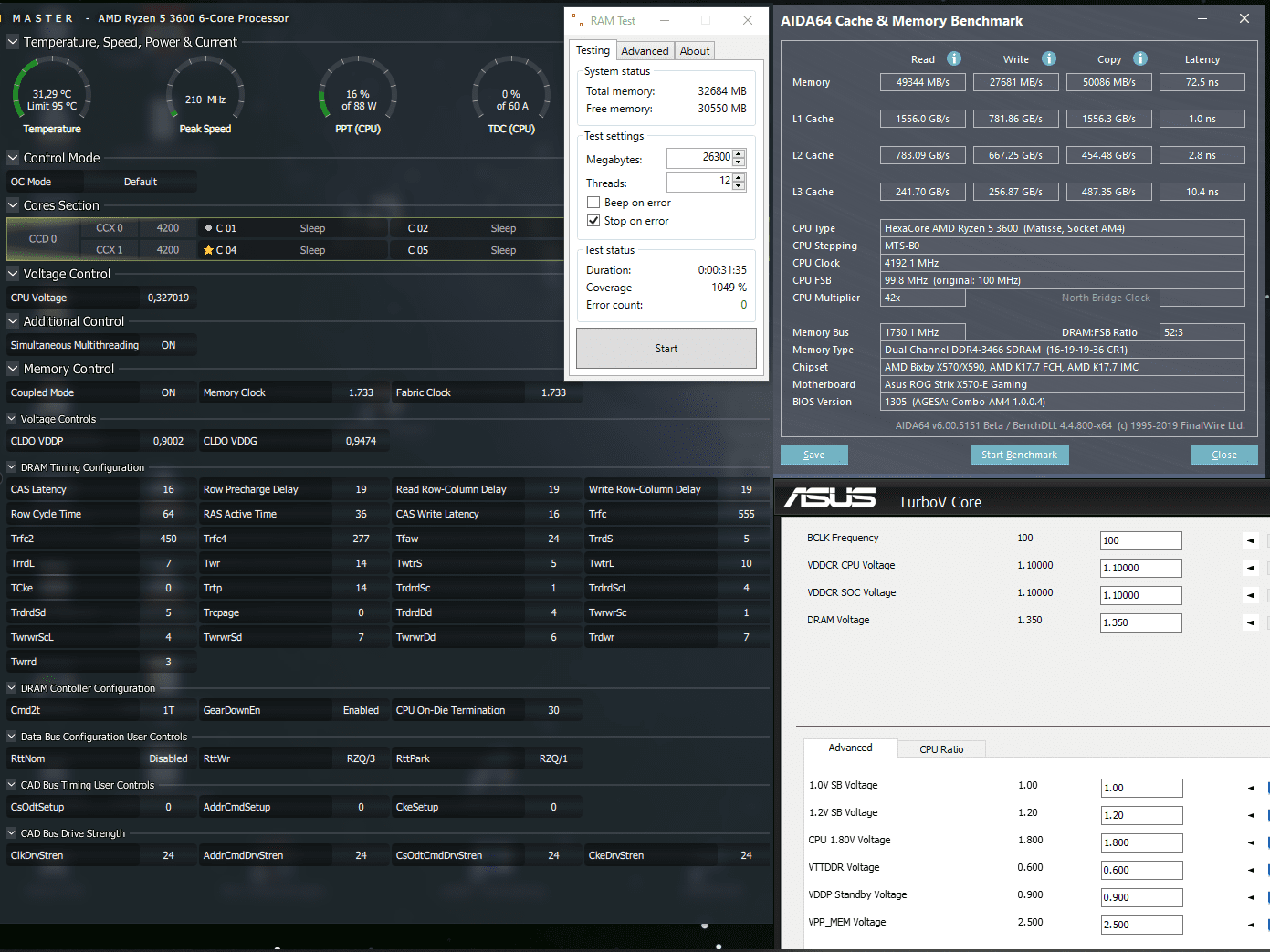This screenshot has height=952, width=1270.
Task: Switch to the CPU Ratio tab
Action: click(941, 749)
